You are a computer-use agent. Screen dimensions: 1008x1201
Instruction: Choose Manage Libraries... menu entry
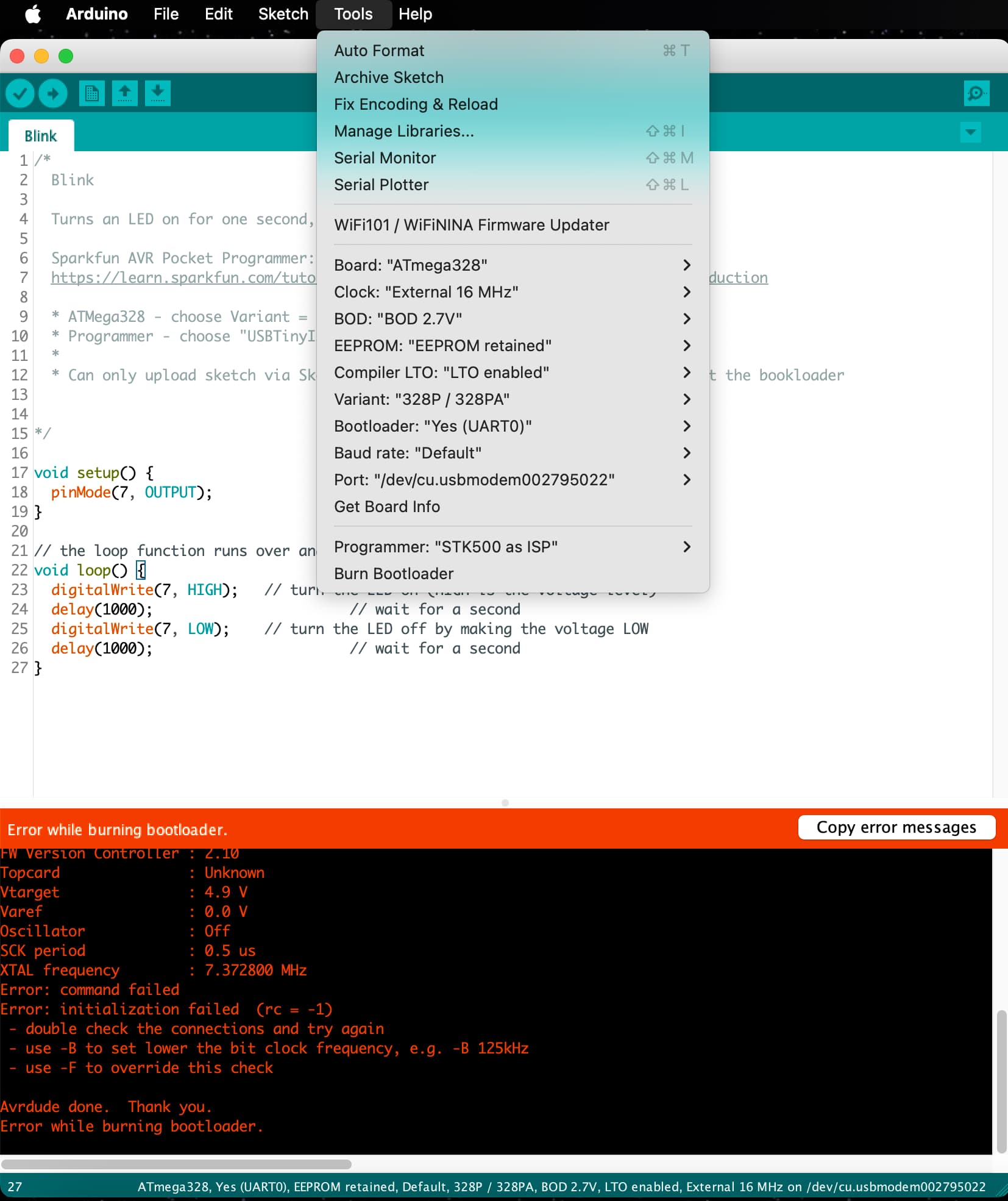pyautogui.click(x=403, y=131)
